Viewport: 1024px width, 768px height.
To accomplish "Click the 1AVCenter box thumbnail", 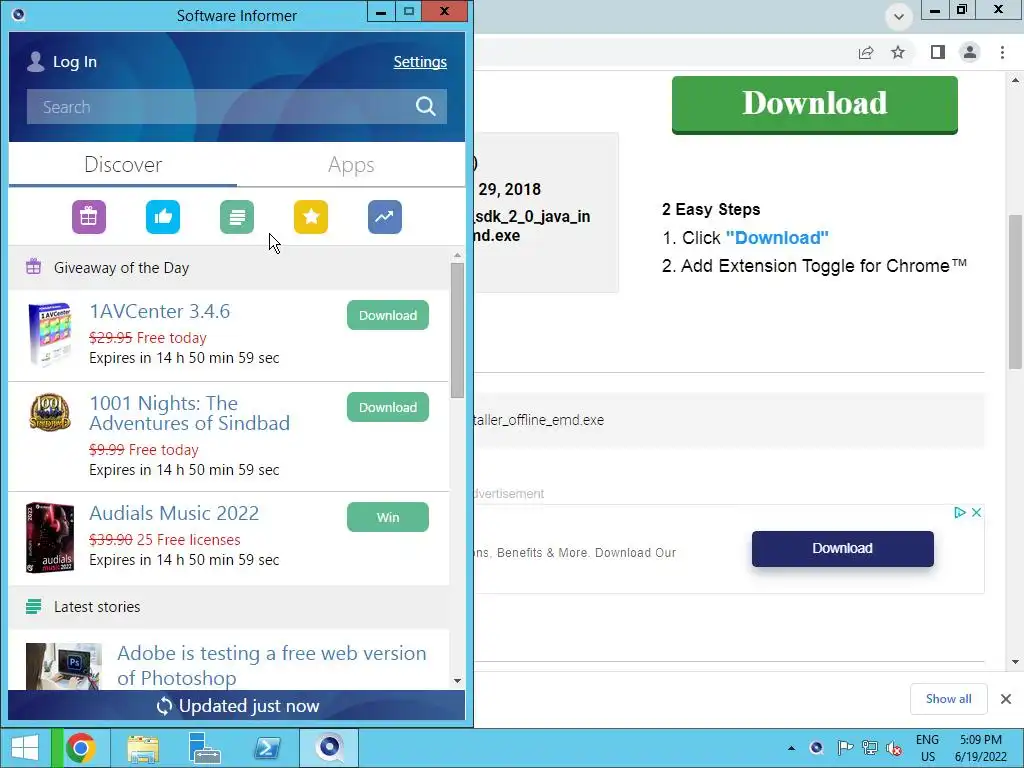I will point(50,334).
